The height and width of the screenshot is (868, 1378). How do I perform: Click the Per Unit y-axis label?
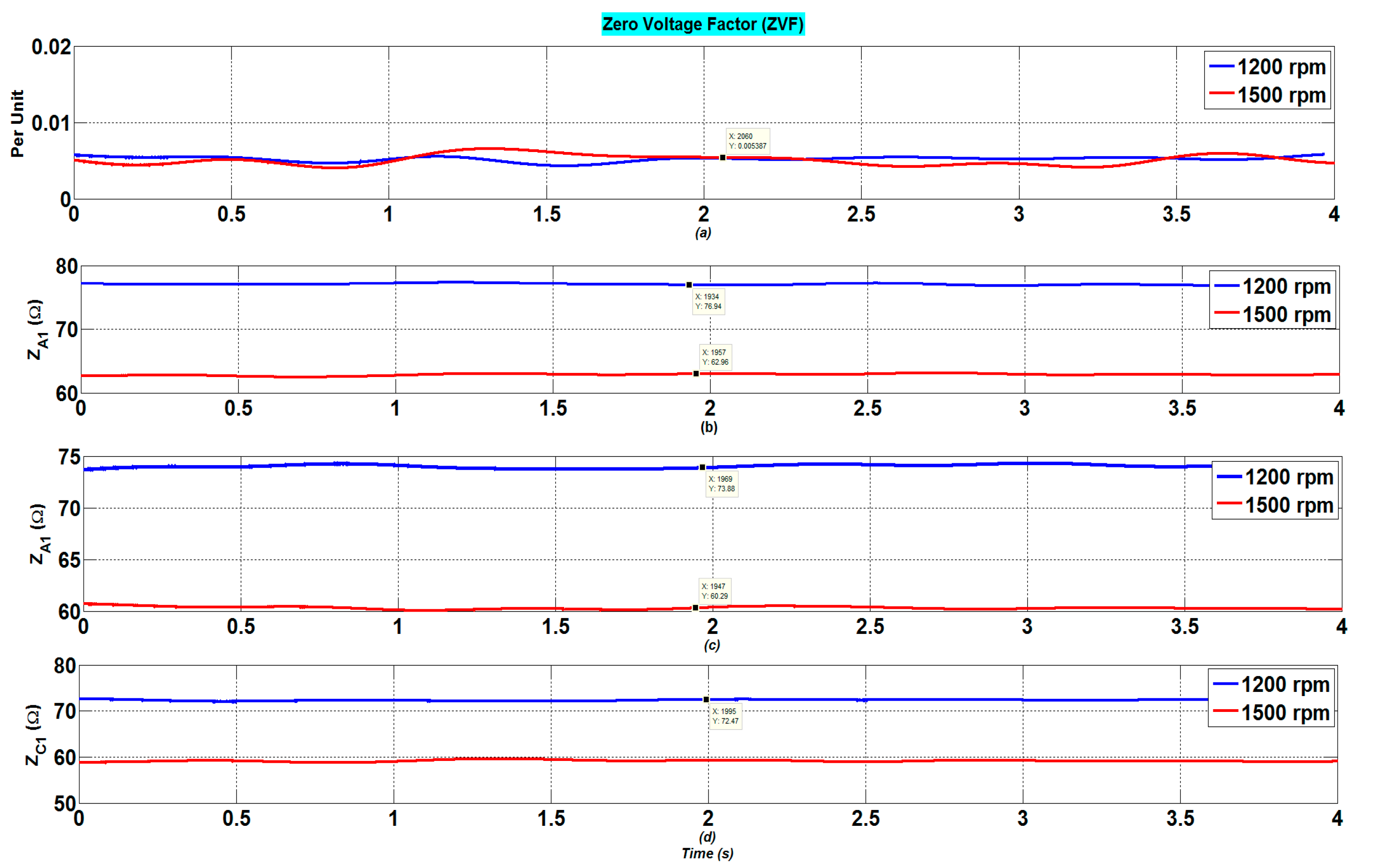point(18,123)
